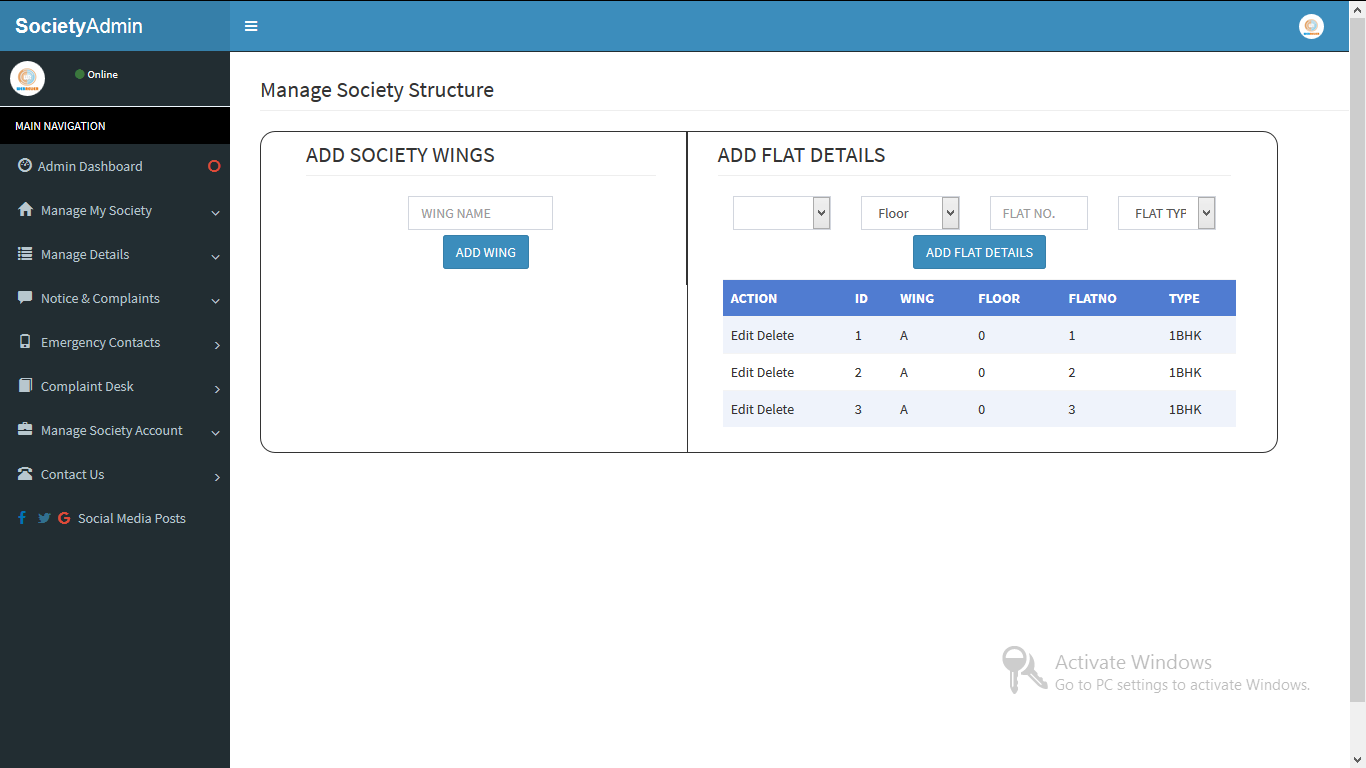Click the chat bubble icon for Notice & Complaints
This screenshot has width=1366, height=768.
22,298
